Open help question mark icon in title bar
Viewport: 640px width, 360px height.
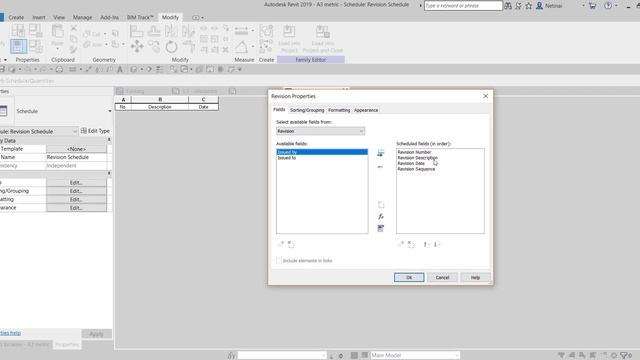click(x=608, y=6)
